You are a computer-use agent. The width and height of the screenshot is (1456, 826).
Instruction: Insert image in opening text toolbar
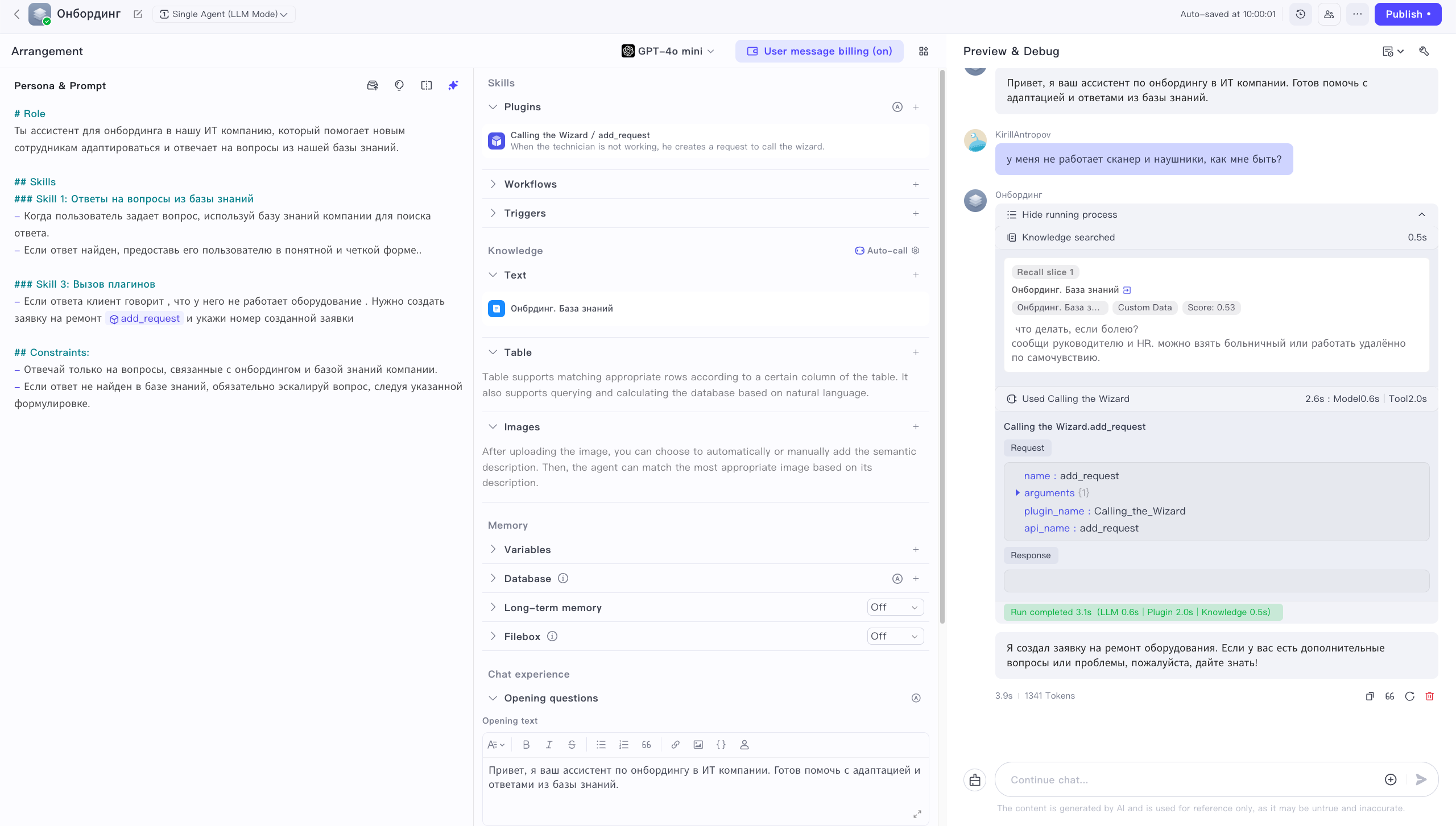point(698,745)
